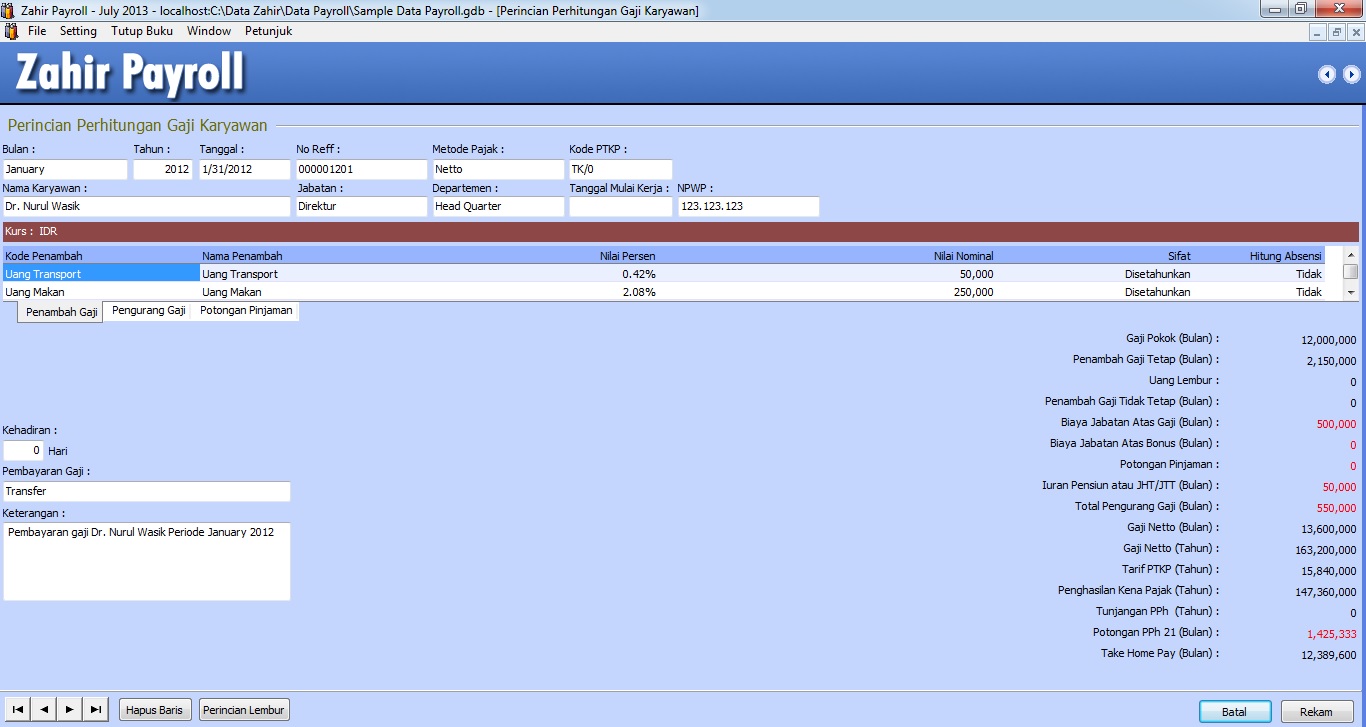
Task: Click the Kehadiran days input field
Action: 24,451
